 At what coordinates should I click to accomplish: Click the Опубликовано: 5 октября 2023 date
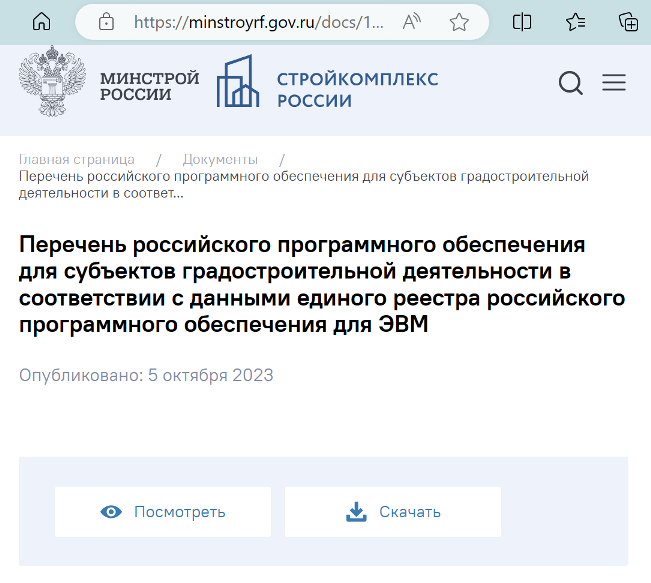pos(146,375)
